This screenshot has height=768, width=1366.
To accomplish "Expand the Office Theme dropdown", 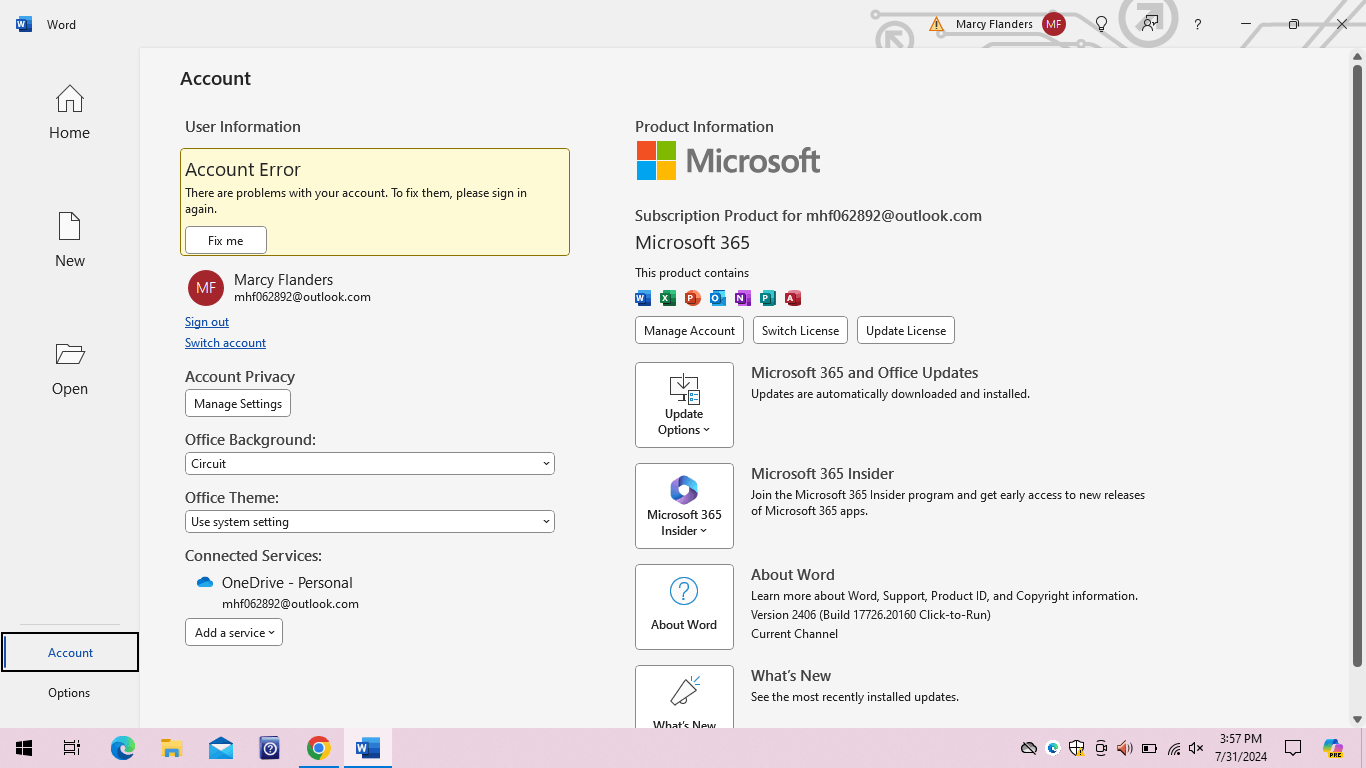I will click(370, 522).
